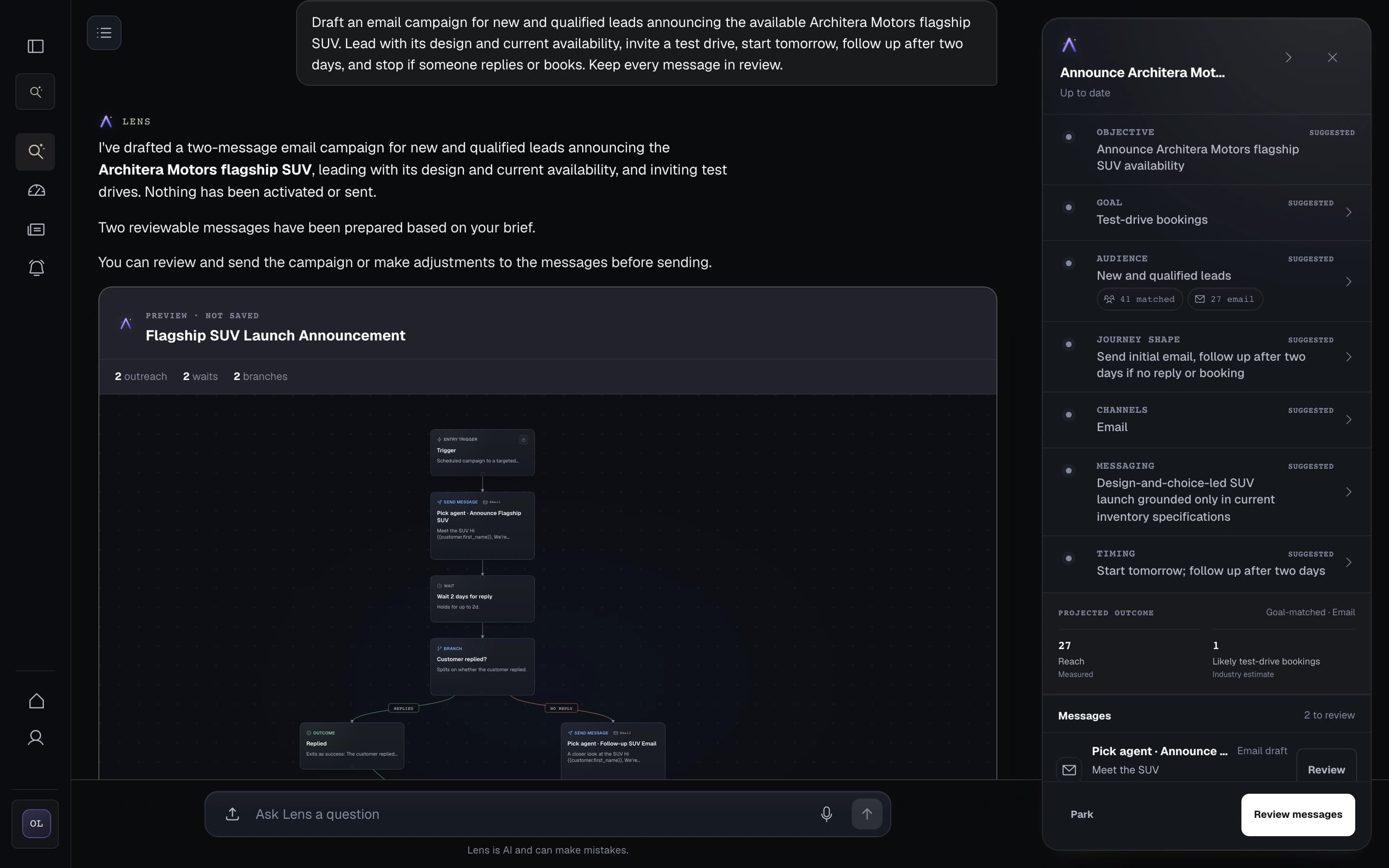Open the user profile icon in sidebar
This screenshot has height=868, width=1389.
coord(36,738)
